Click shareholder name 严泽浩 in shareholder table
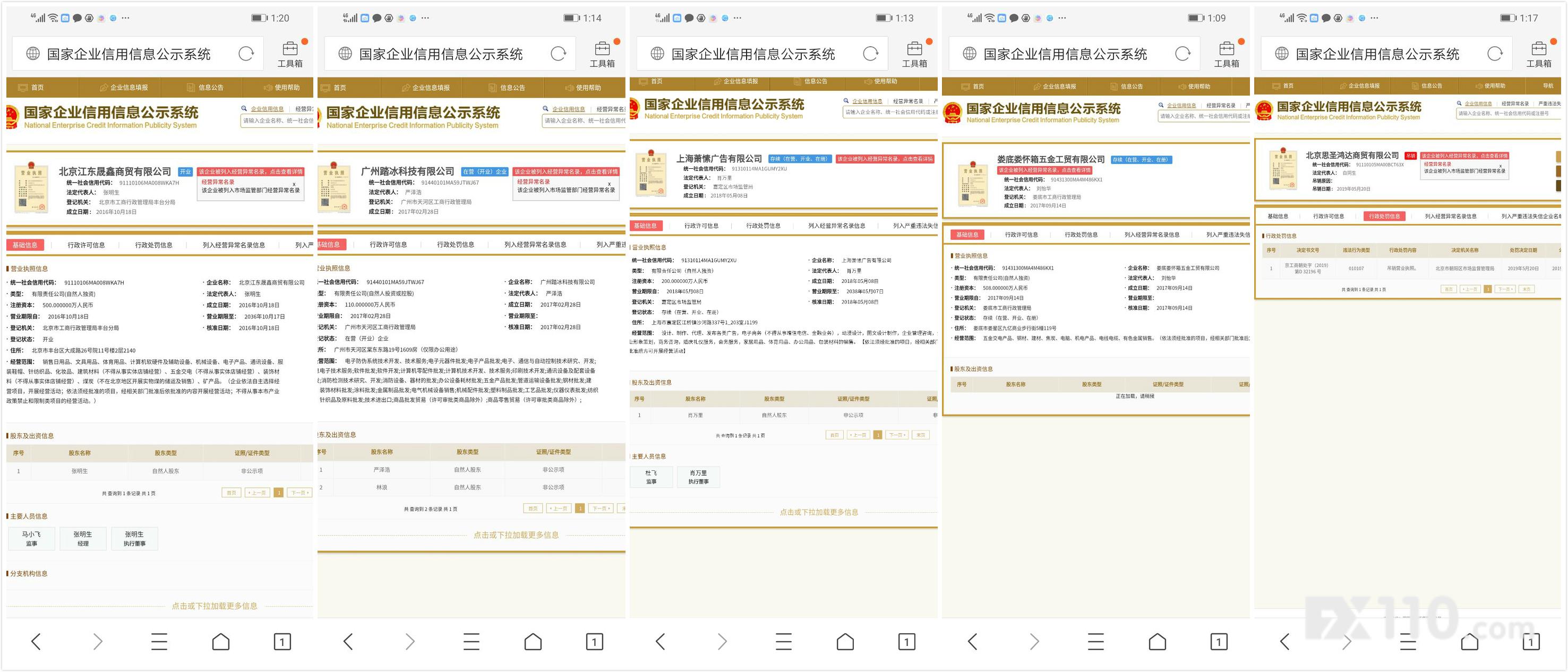The image size is (1568, 672). [x=382, y=470]
